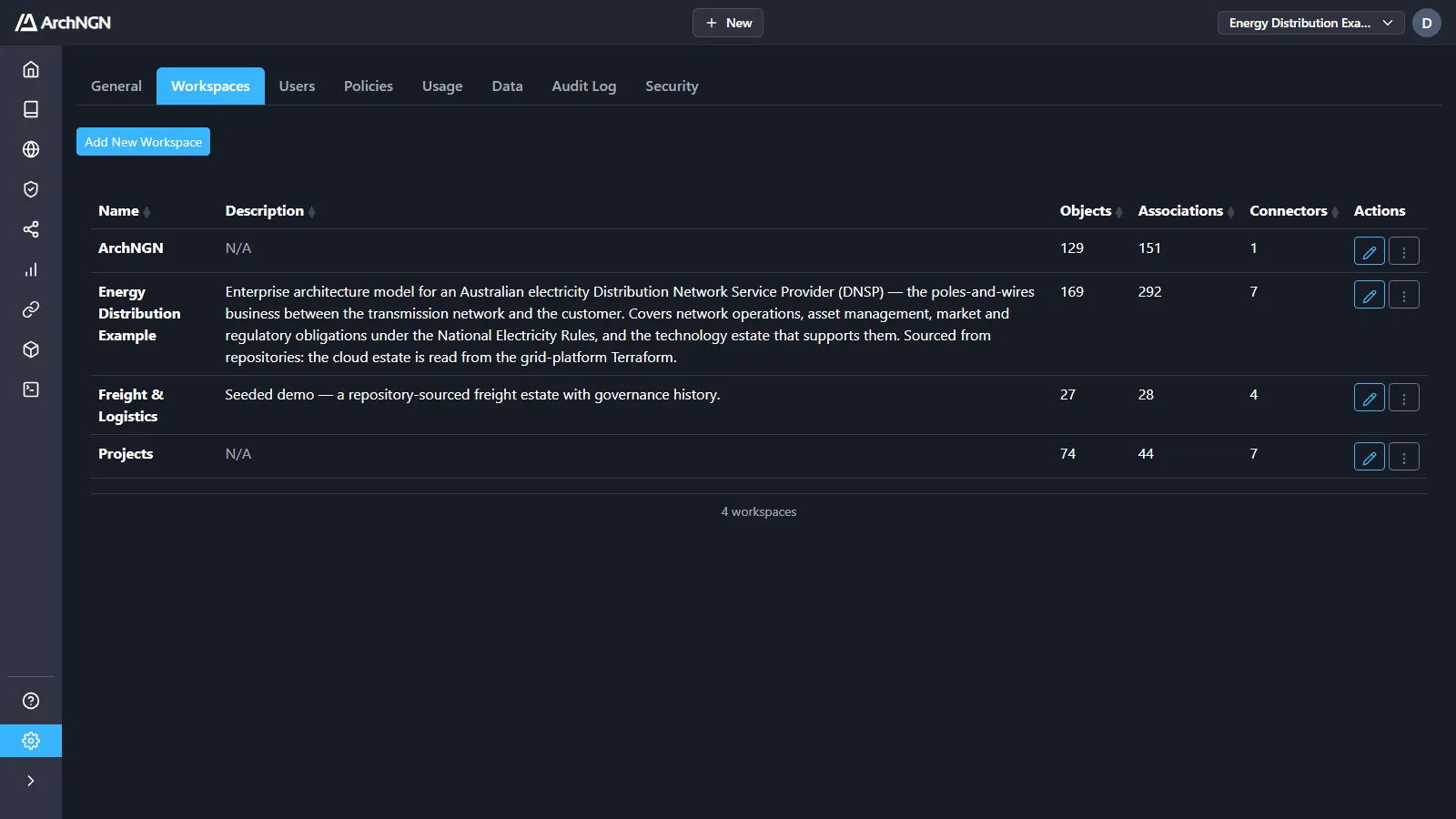Click Add New Workspace button

(x=143, y=142)
